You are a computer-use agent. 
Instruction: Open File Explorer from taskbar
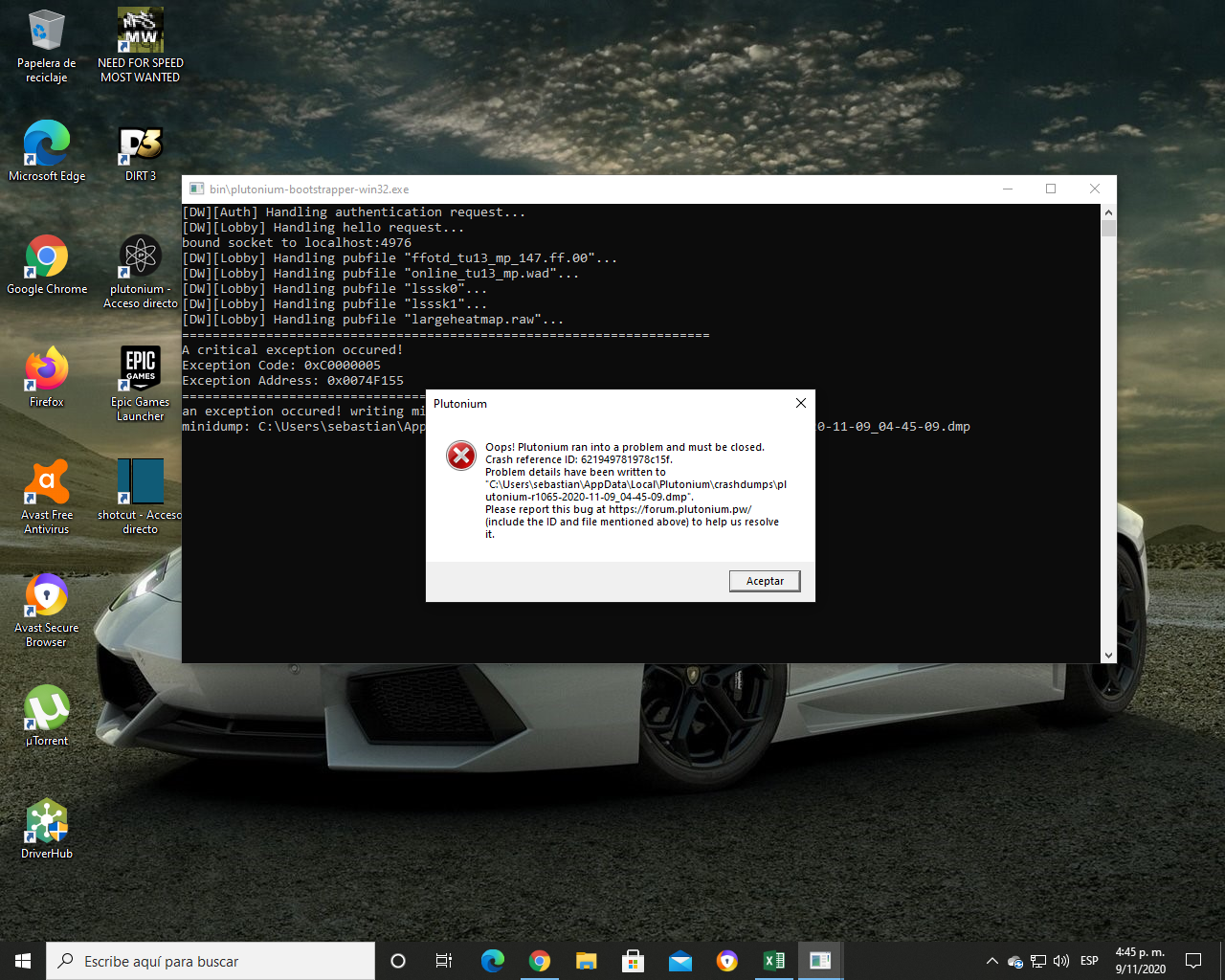point(587,961)
